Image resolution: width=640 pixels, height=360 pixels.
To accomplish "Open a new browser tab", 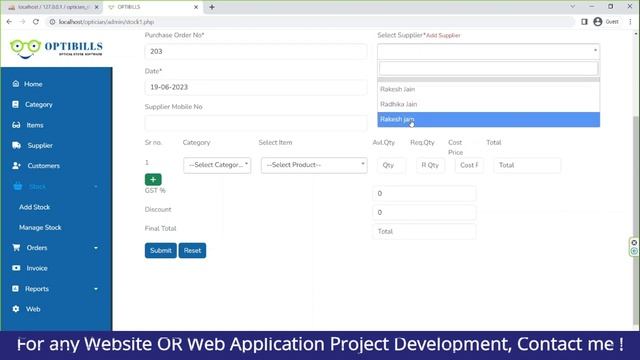I will click(212, 7).
